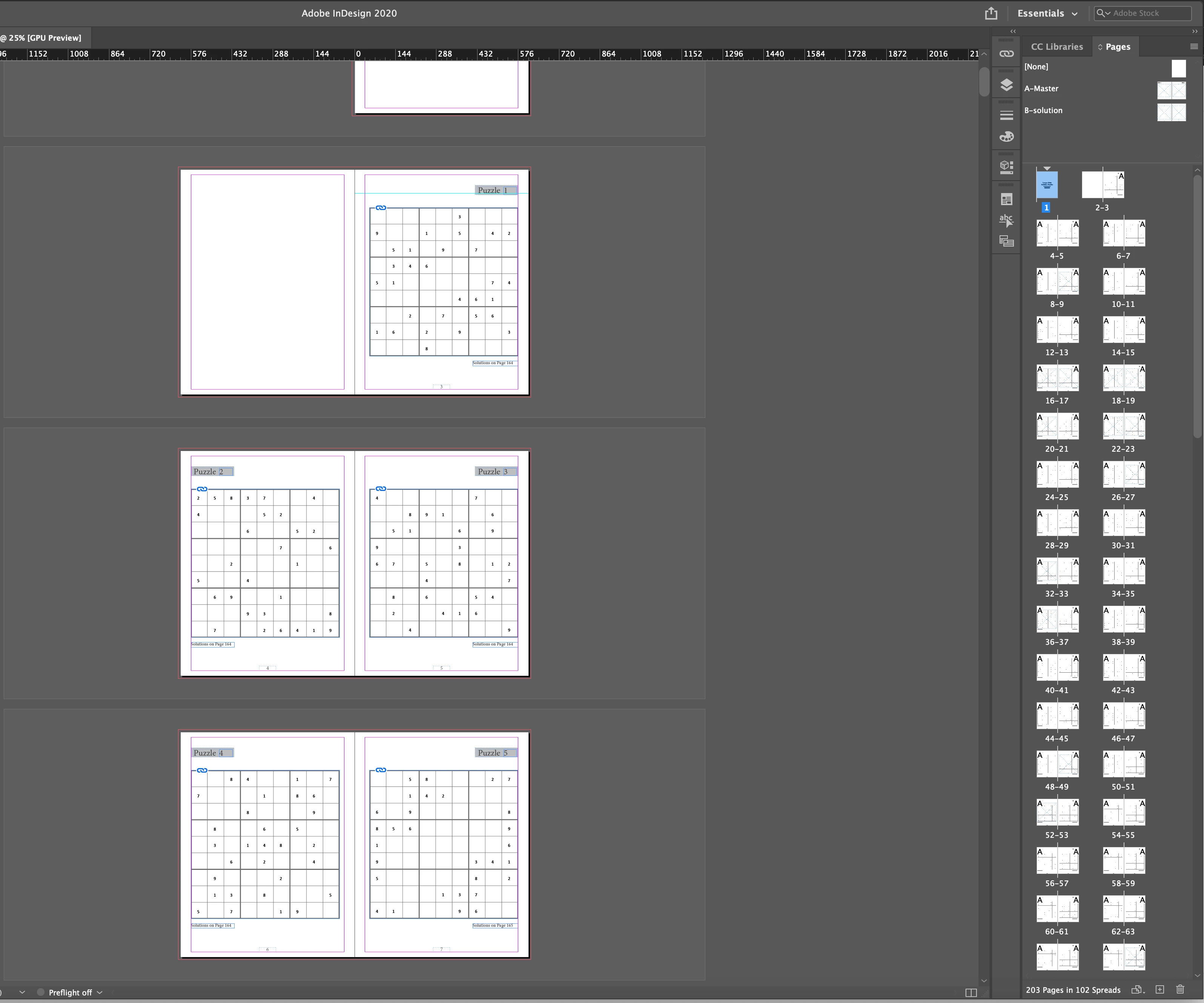Select spread 34-35 thumbnail
Screen dimensions: 1204x1003
tap(1124, 571)
